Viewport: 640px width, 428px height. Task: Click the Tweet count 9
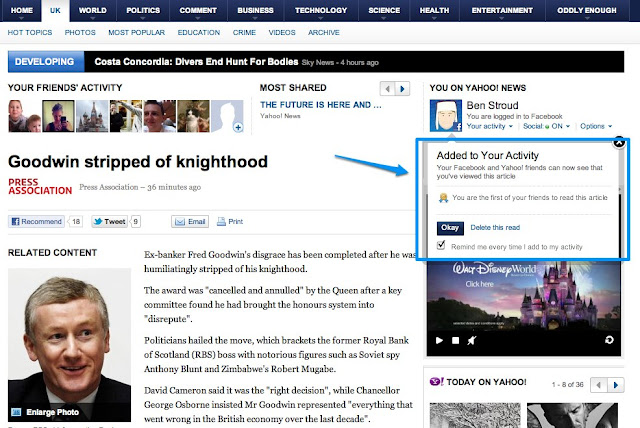[x=136, y=222]
